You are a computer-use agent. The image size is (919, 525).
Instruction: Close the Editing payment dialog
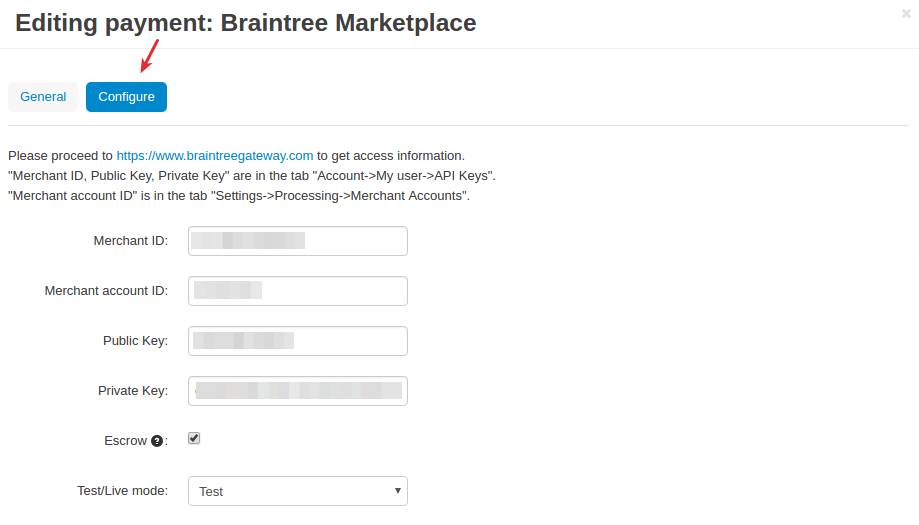[906, 13]
